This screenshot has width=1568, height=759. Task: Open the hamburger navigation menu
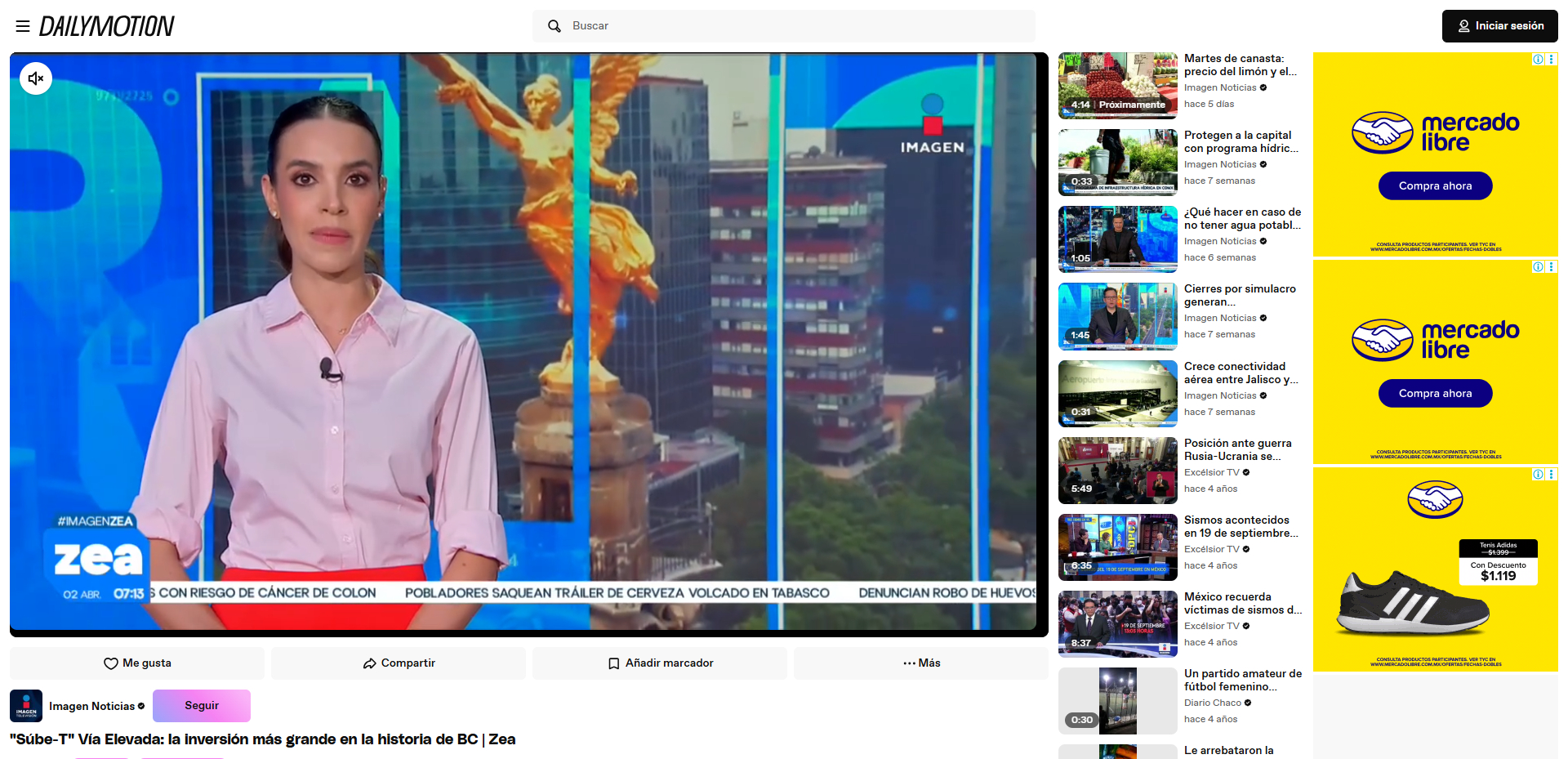(x=23, y=26)
